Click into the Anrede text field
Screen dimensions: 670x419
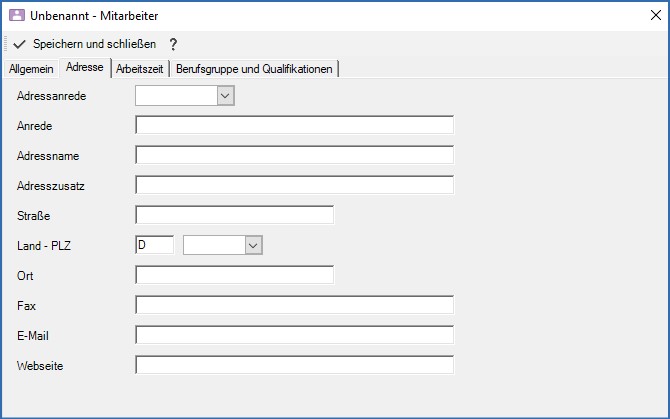click(x=294, y=125)
